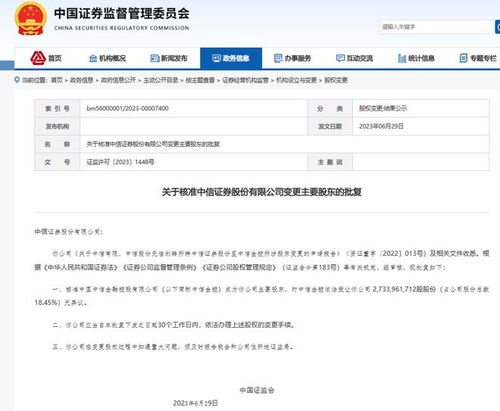The height and width of the screenshot is (411, 500).
Task: Click the third paragraph starting with 三、
Action: [173, 347]
